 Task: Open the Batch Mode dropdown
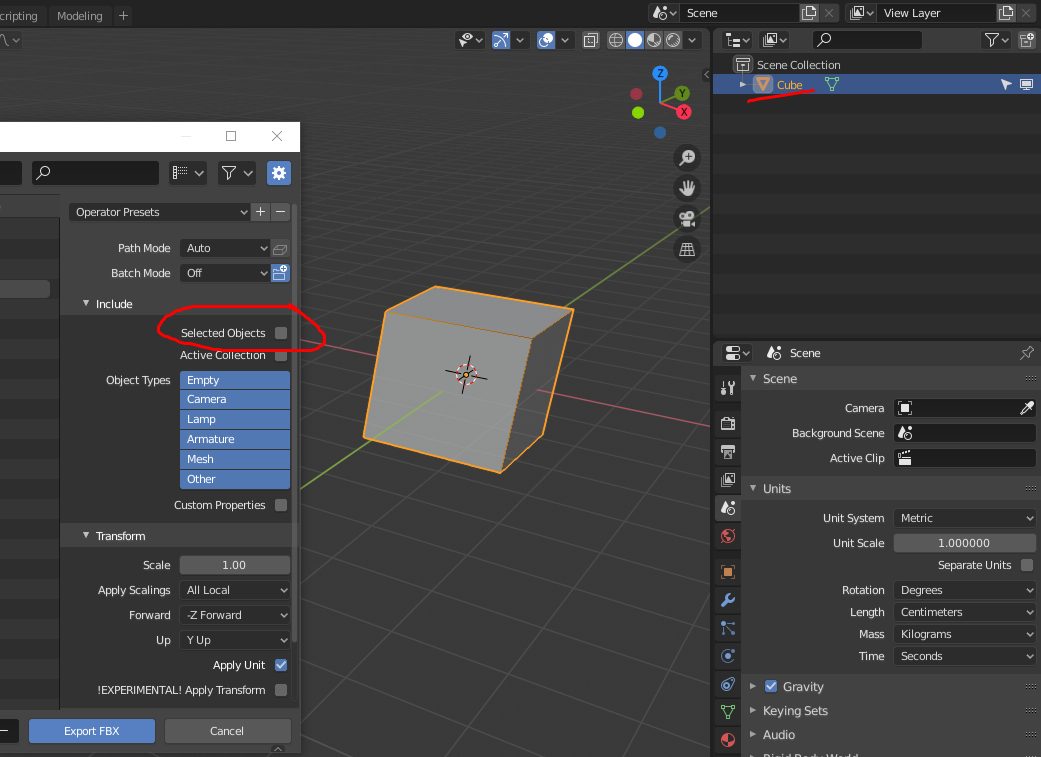(x=224, y=273)
